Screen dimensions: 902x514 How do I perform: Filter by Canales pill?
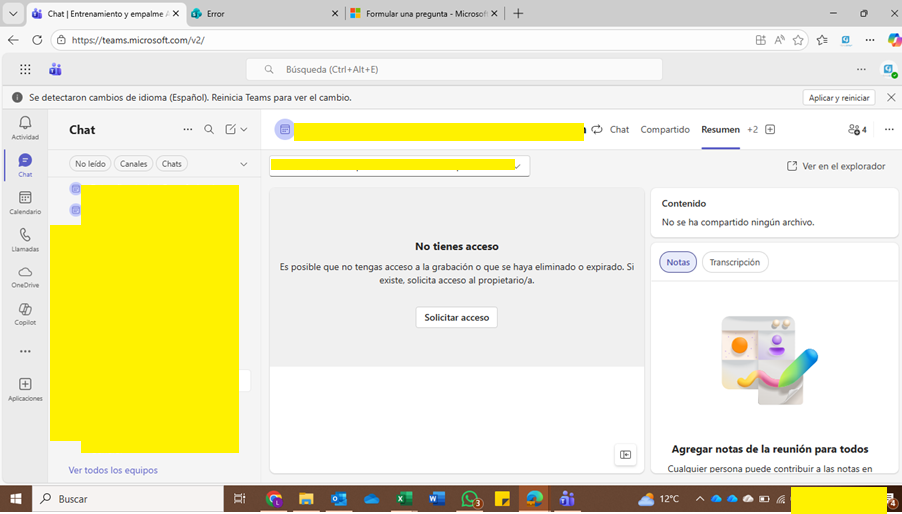133,164
